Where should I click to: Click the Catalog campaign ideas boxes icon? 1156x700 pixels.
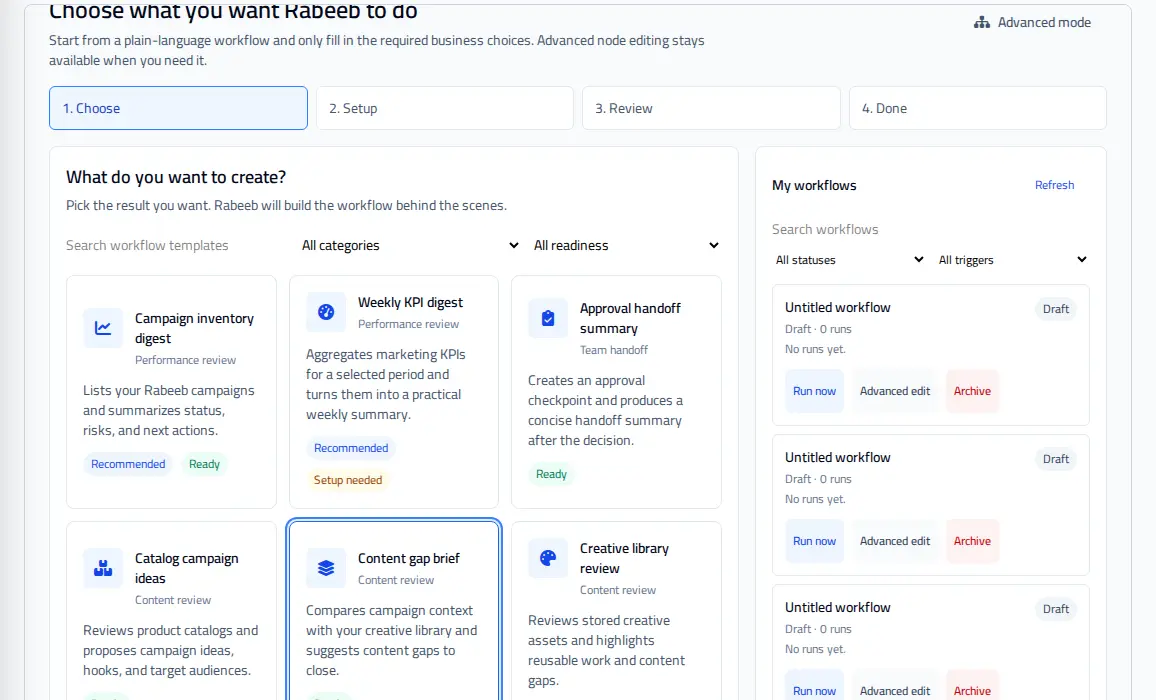click(x=102, y=568)
